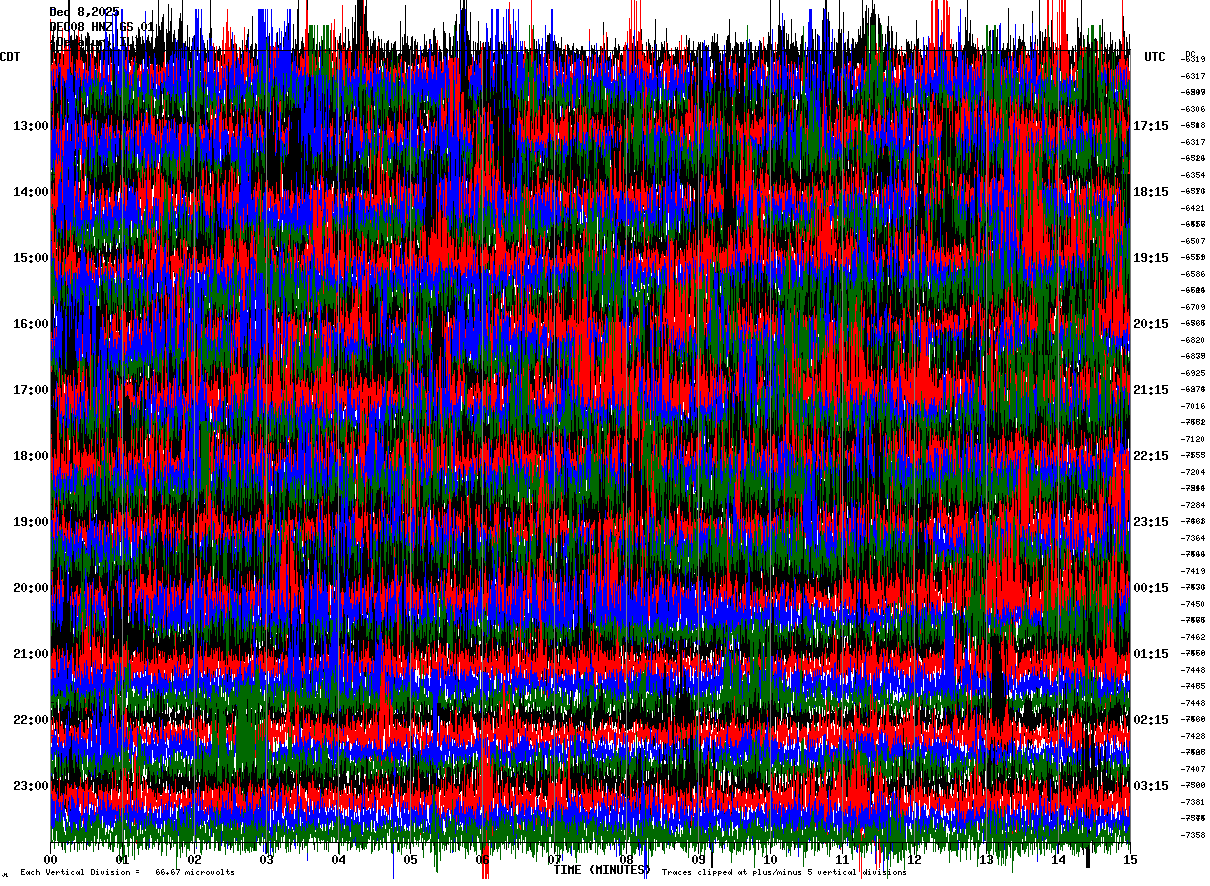Click the 18:15 UTC time label
This screenshot has width=1210, height=886.
[1151, 192]
